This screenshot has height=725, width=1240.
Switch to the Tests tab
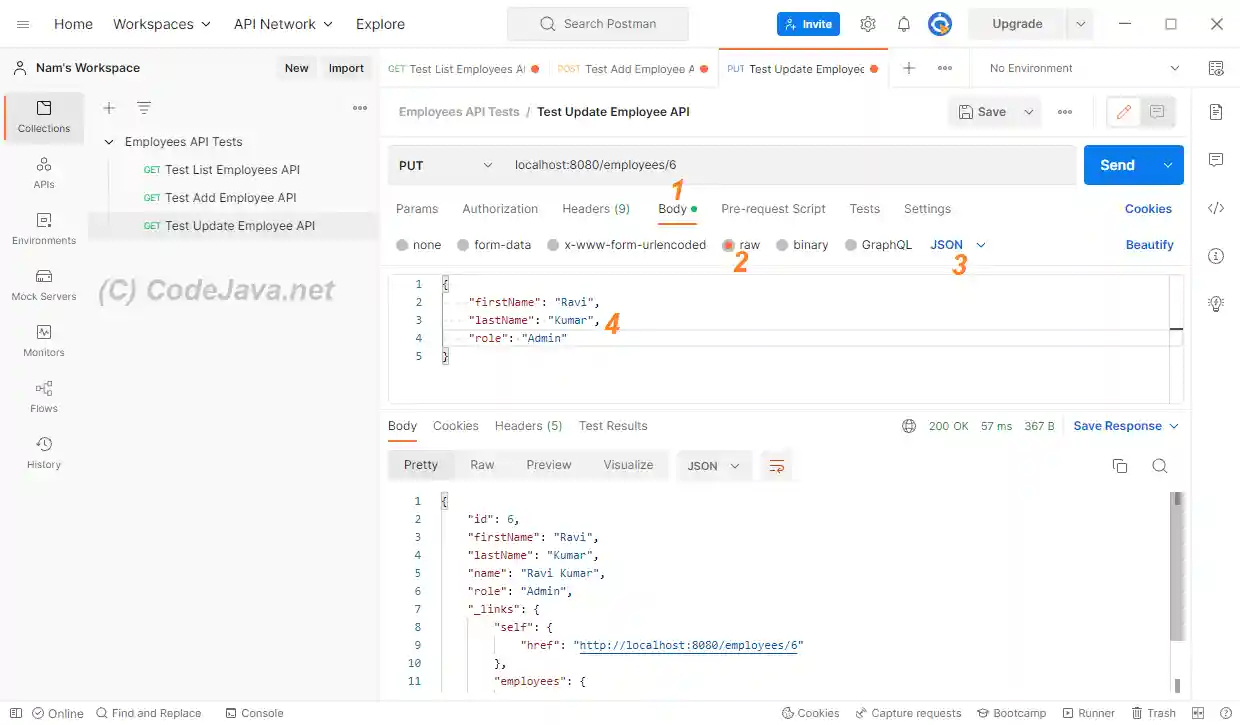864,209
